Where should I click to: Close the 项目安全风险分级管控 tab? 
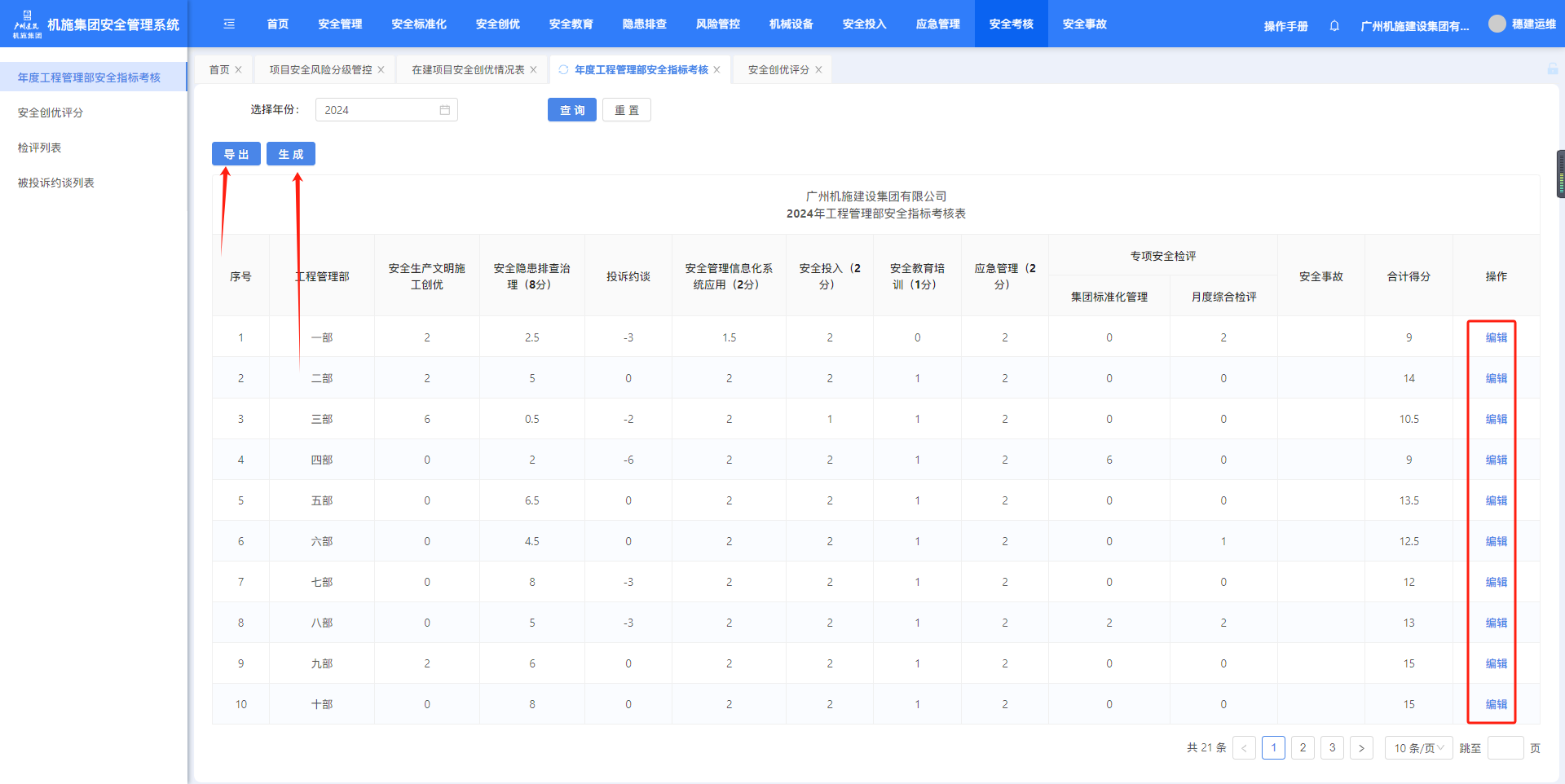[381, 70]
